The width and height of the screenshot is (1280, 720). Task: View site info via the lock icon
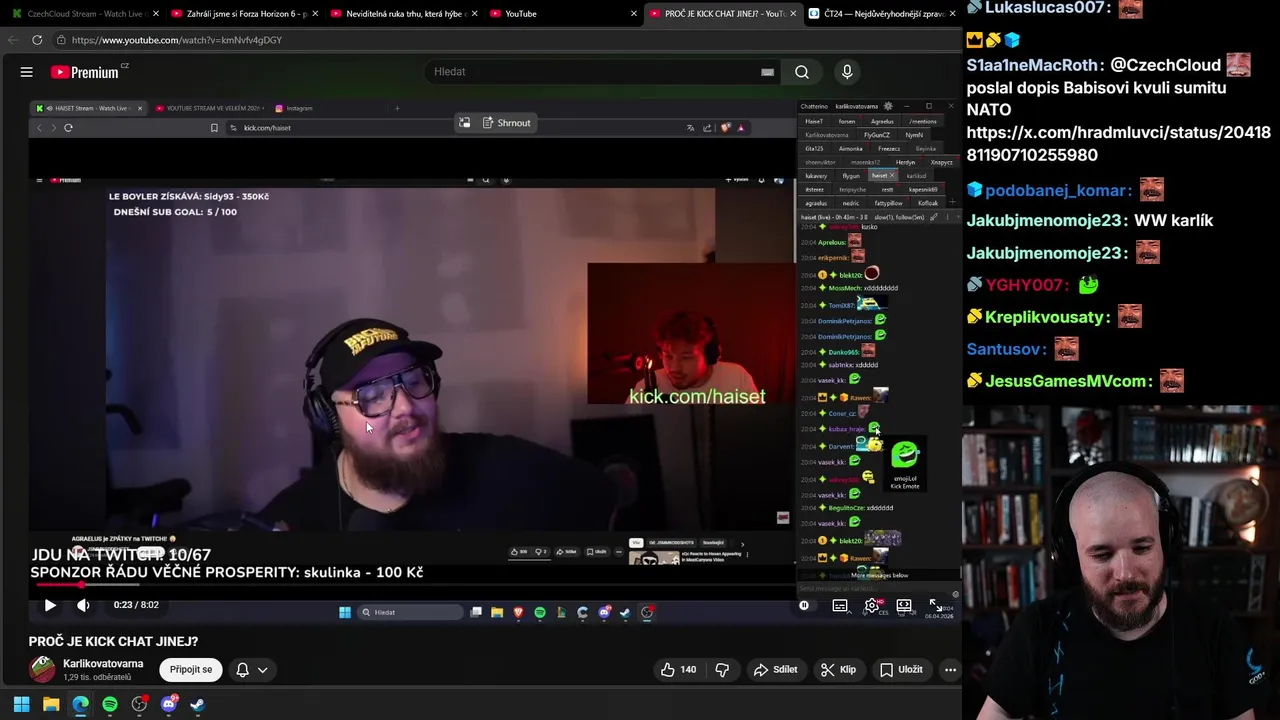pos(61,40)
